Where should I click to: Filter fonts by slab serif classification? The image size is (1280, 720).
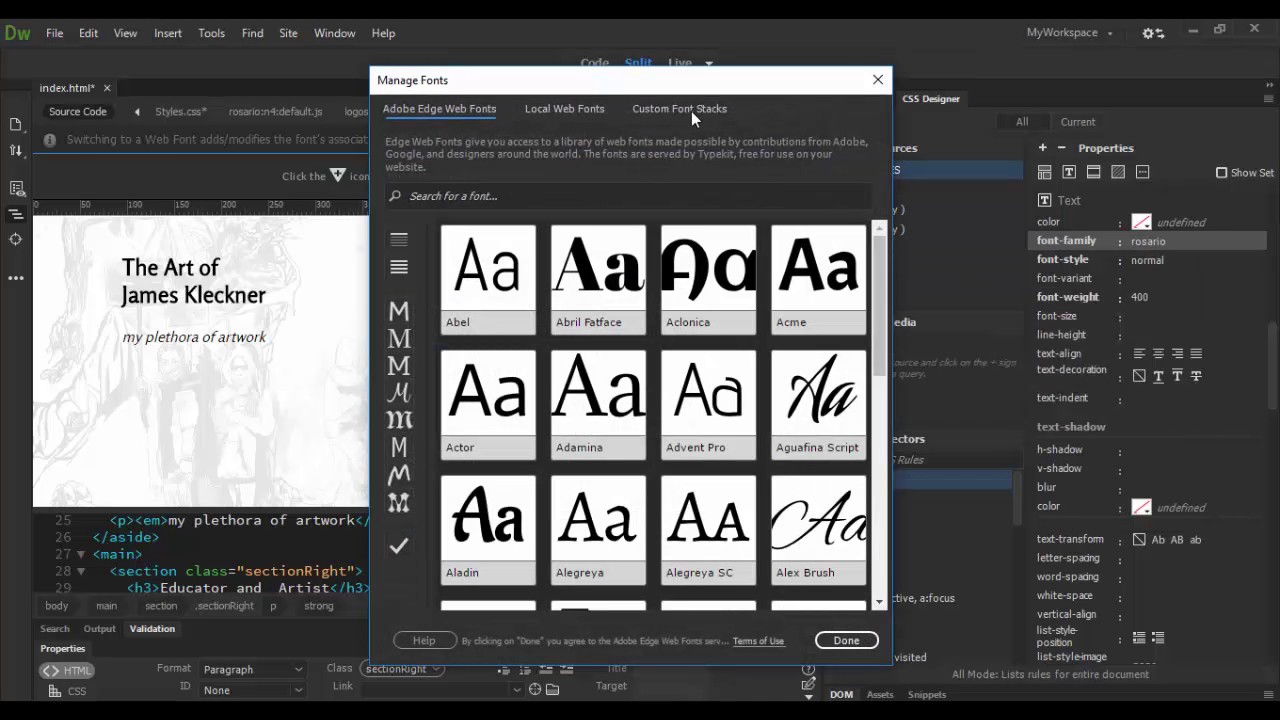[399, 366]
